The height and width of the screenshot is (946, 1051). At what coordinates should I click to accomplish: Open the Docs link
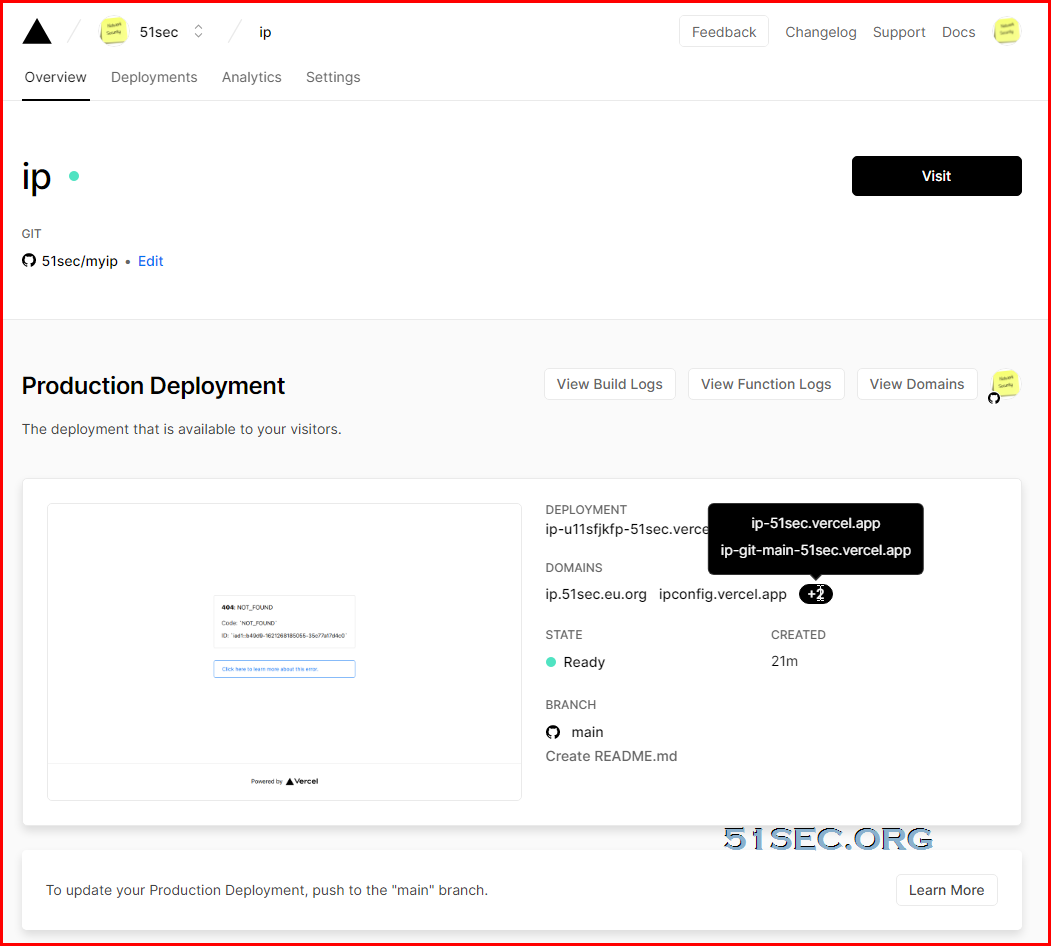pos(959,32)
